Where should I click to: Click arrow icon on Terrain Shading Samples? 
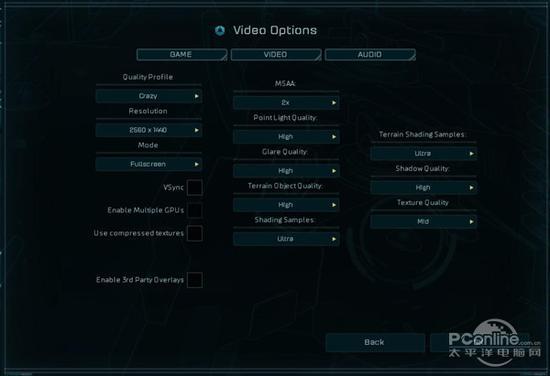[471, 154]
